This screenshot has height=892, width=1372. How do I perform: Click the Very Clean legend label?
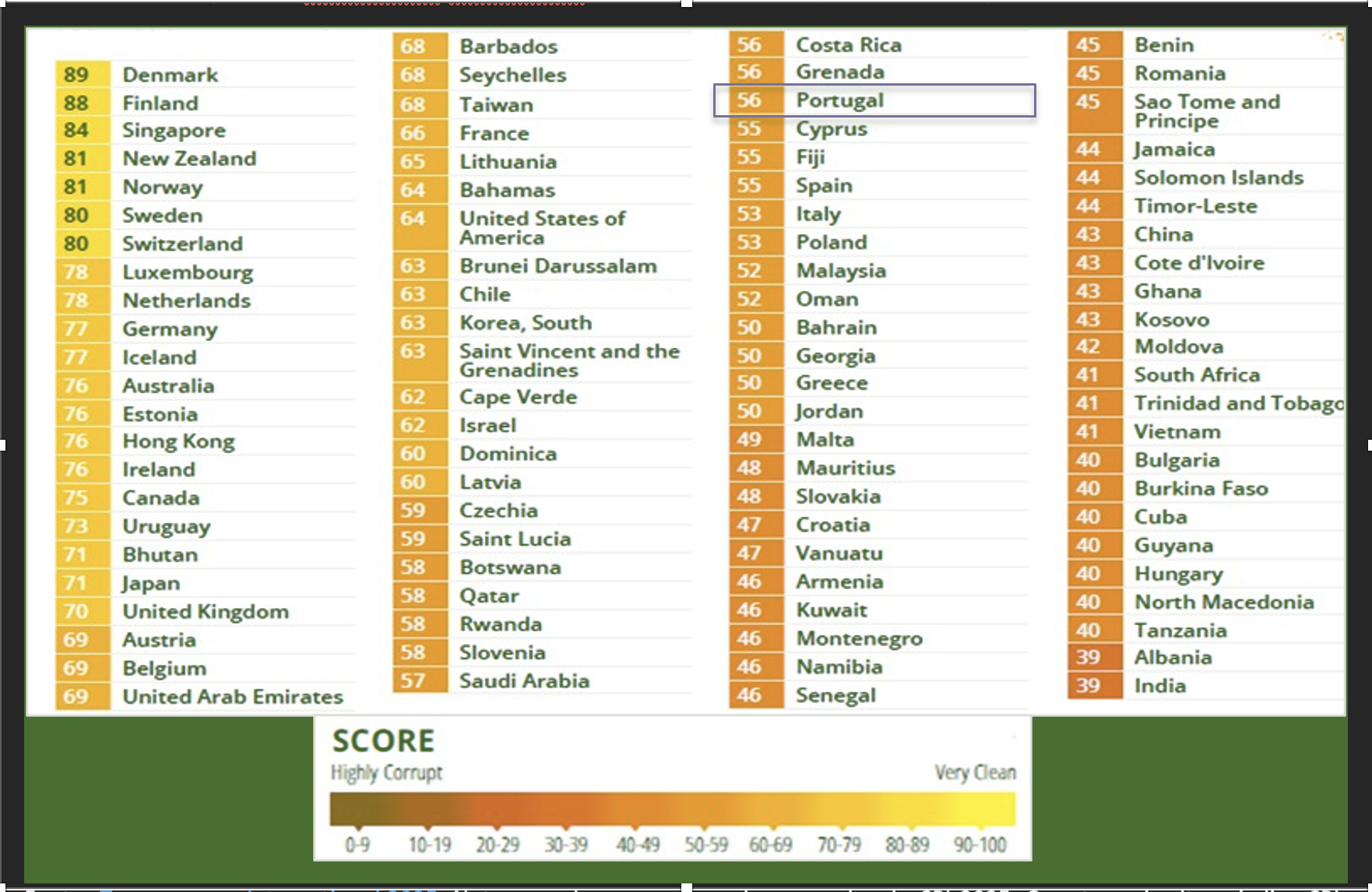point(975,772)
